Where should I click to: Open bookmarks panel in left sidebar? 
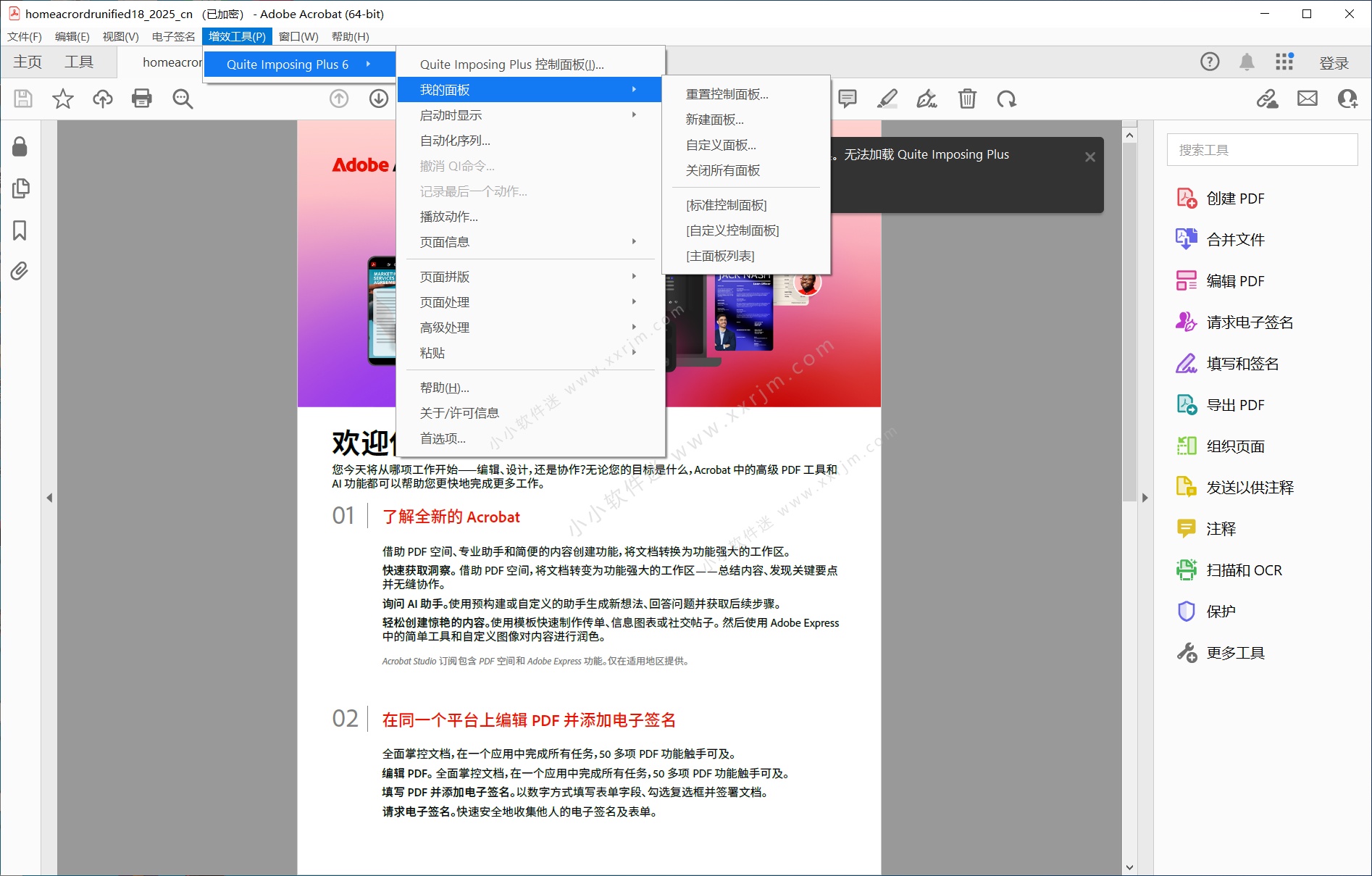point(20,230)
